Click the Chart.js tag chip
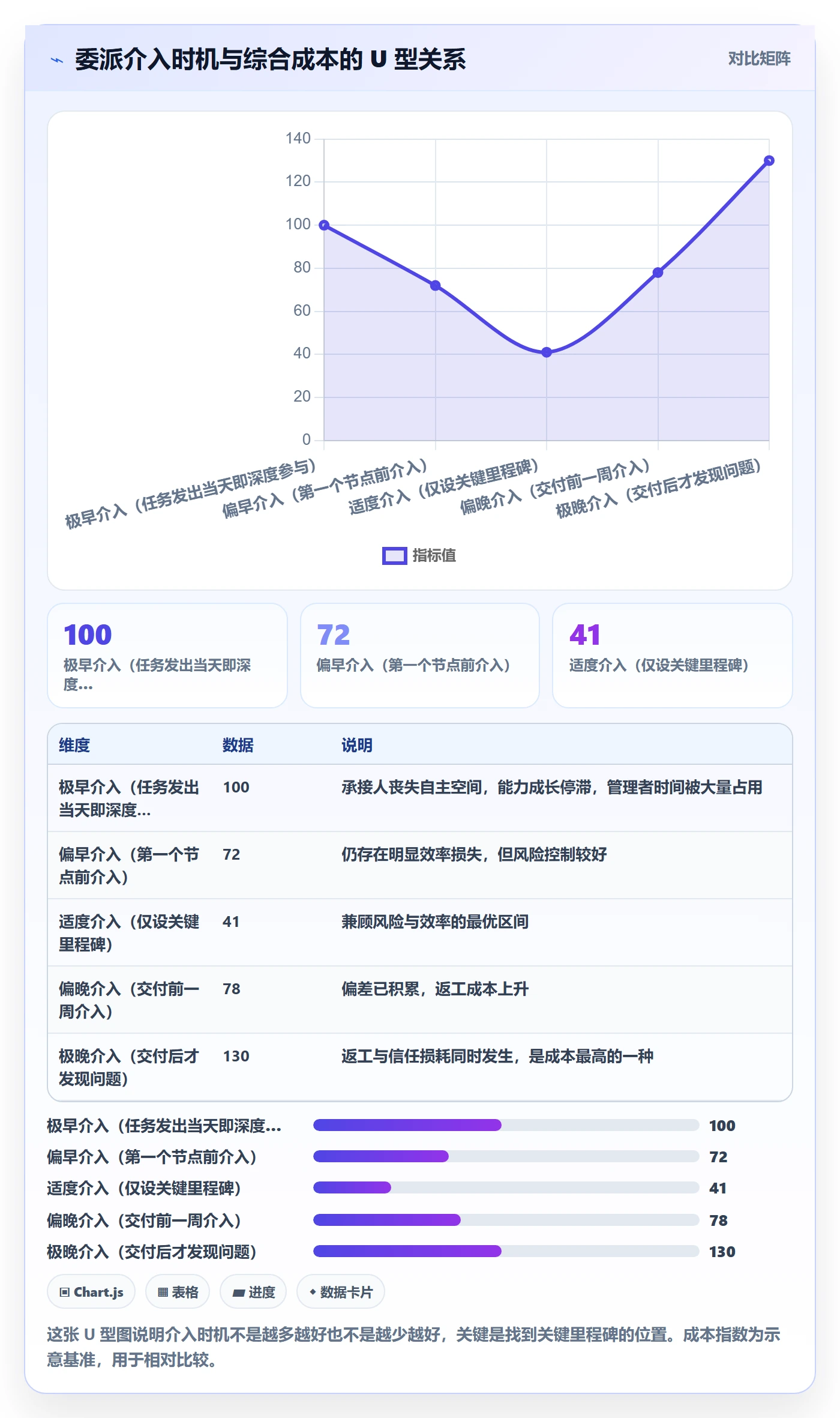This screenshot has width=840, height=1418. coord(91,1292)
